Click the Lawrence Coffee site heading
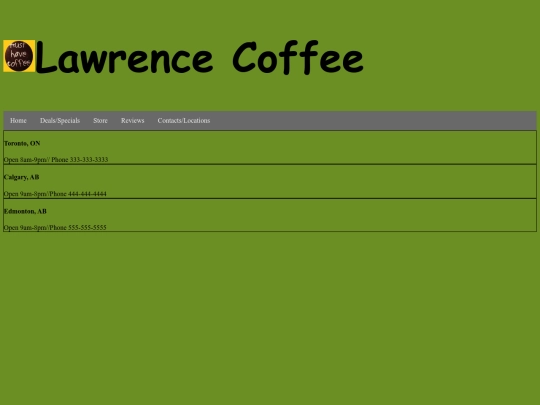Viewport: 540px width, 405px height. [200, 57]
